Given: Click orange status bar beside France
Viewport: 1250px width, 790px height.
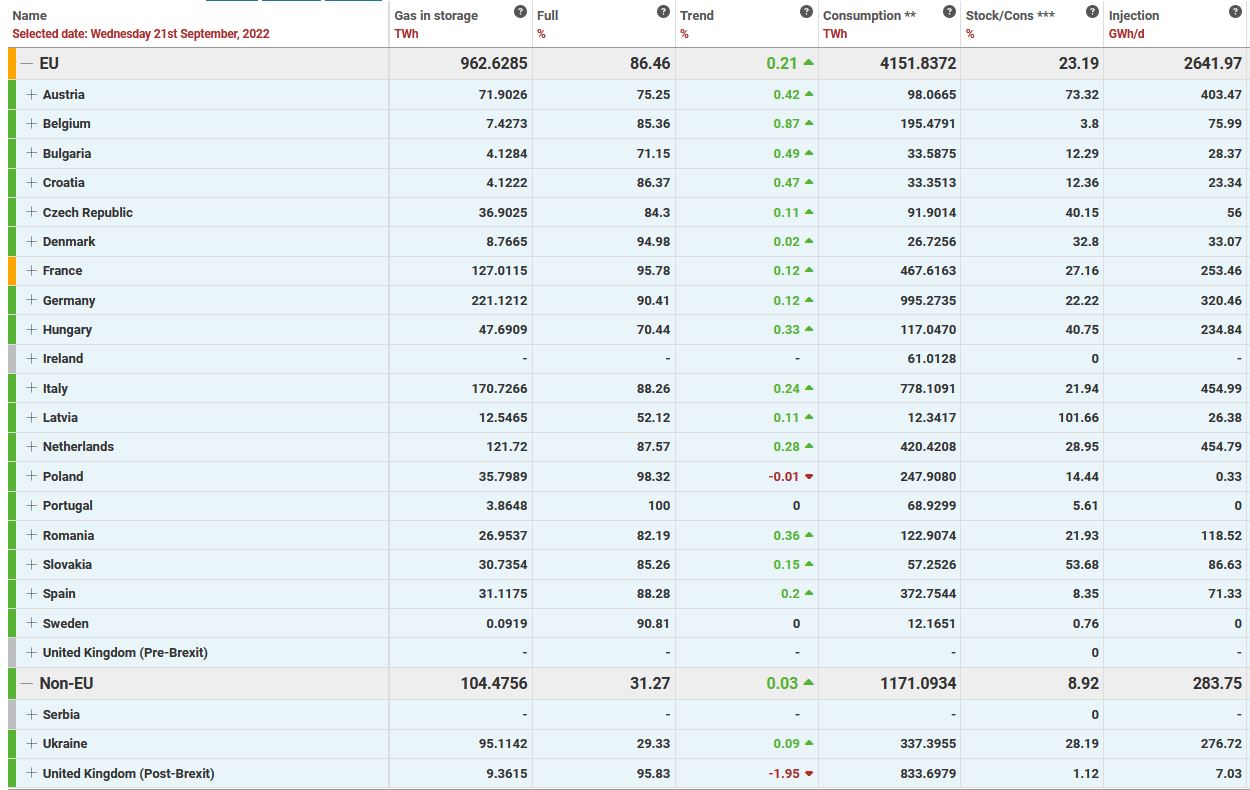Looking at the screenshot, I should [12, 271].
